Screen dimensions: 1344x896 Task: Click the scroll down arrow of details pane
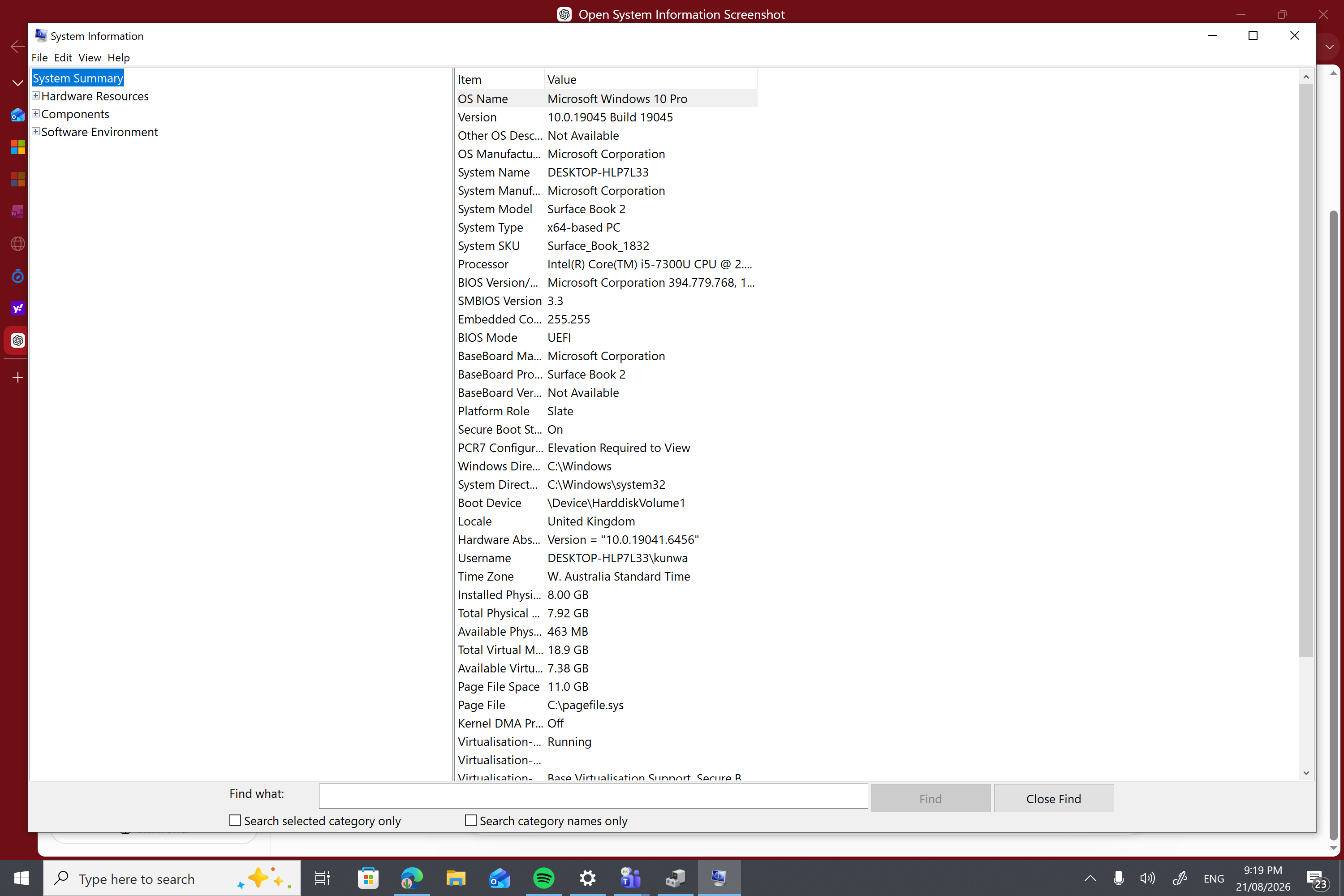click(1306, 773)
